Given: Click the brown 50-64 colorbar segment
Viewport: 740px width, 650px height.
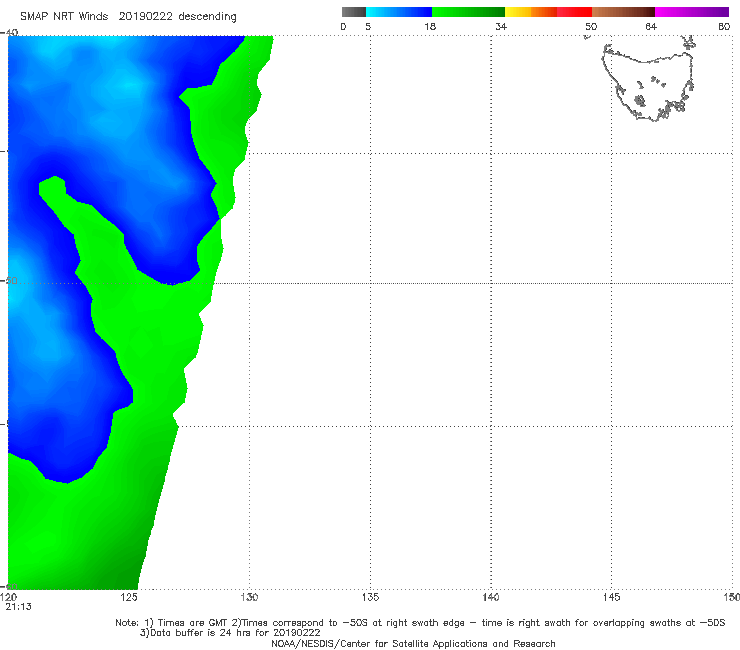Looking at the screenshot, I should click(623, 12).
